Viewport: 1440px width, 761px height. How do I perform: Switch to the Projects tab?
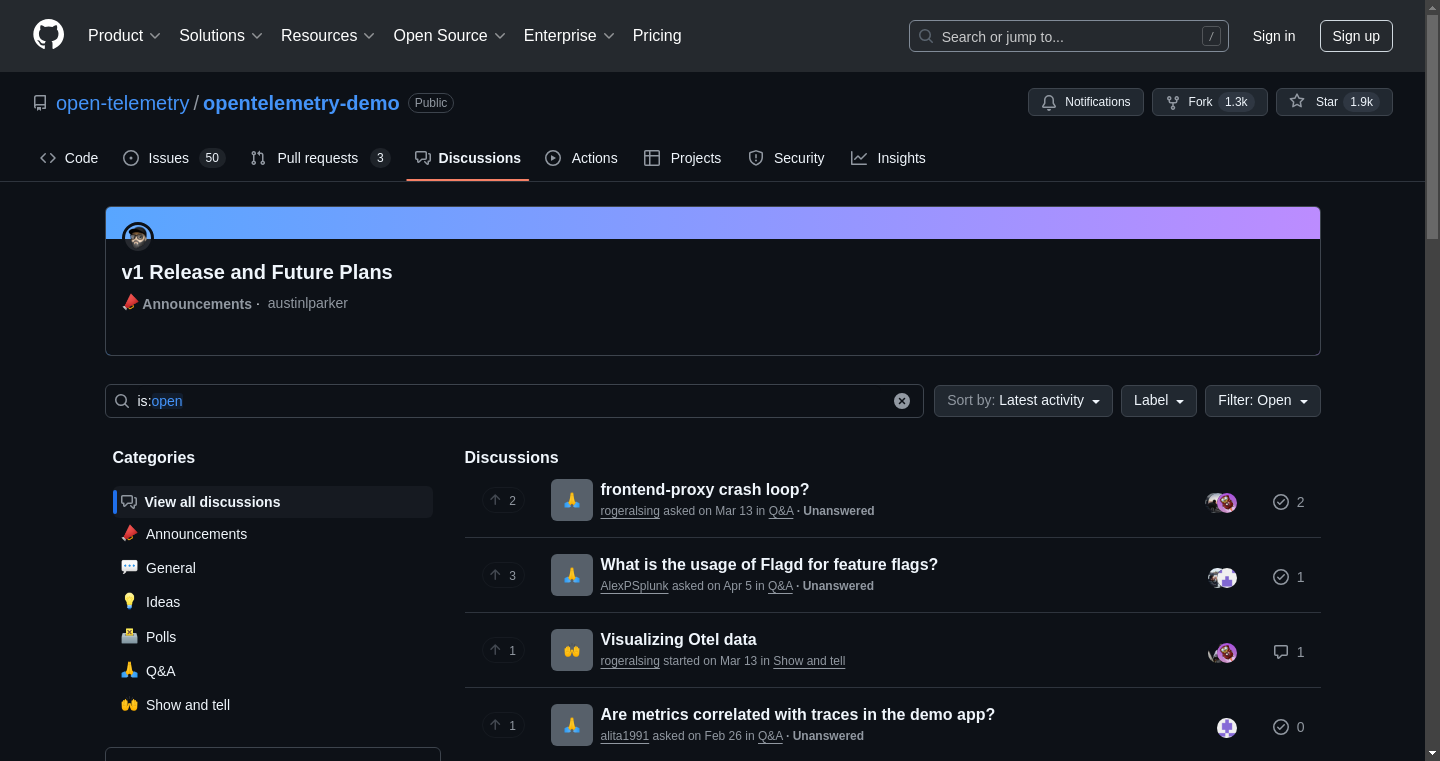point(682,158)
